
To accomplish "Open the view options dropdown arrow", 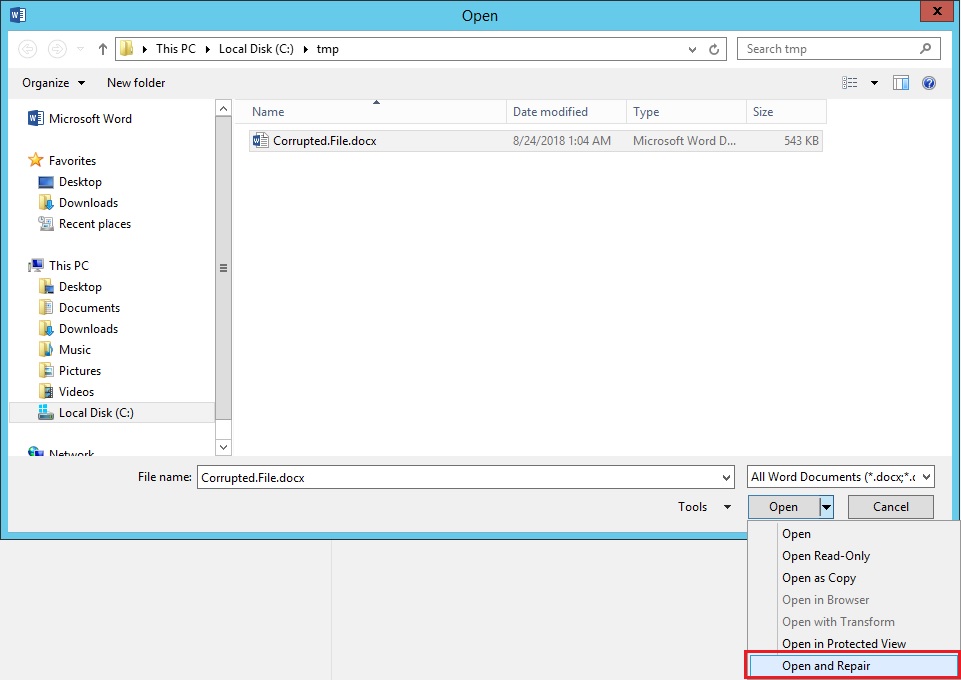I will 875,83.
